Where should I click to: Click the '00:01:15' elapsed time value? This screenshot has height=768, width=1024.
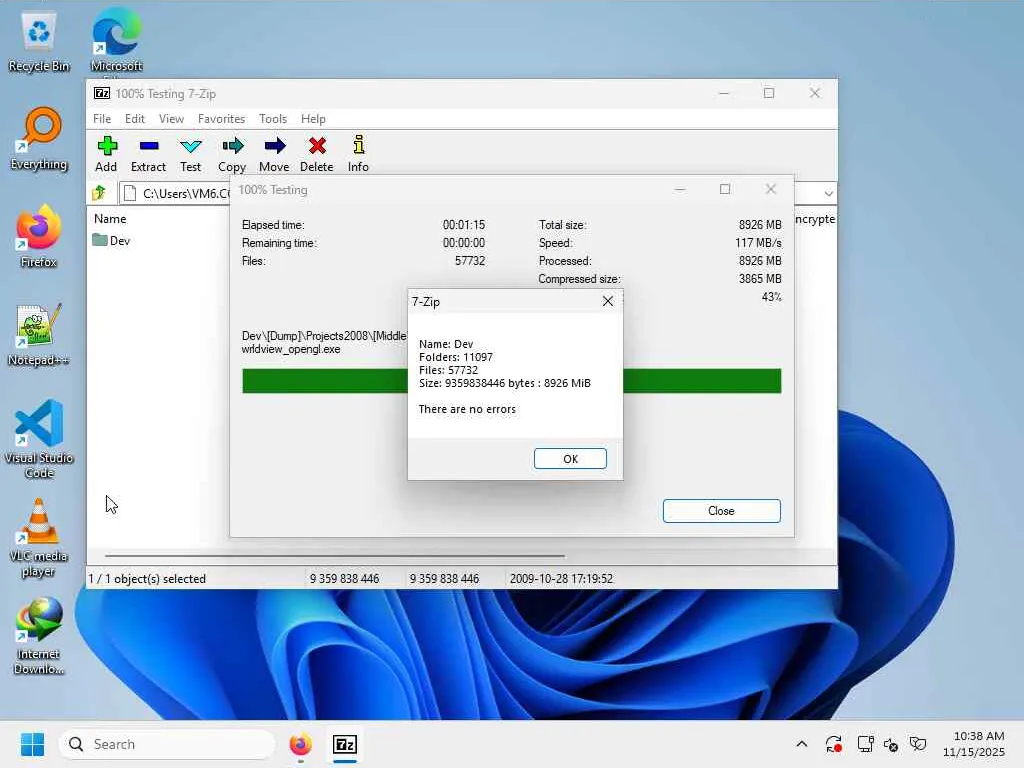click(x=464, y=225)
